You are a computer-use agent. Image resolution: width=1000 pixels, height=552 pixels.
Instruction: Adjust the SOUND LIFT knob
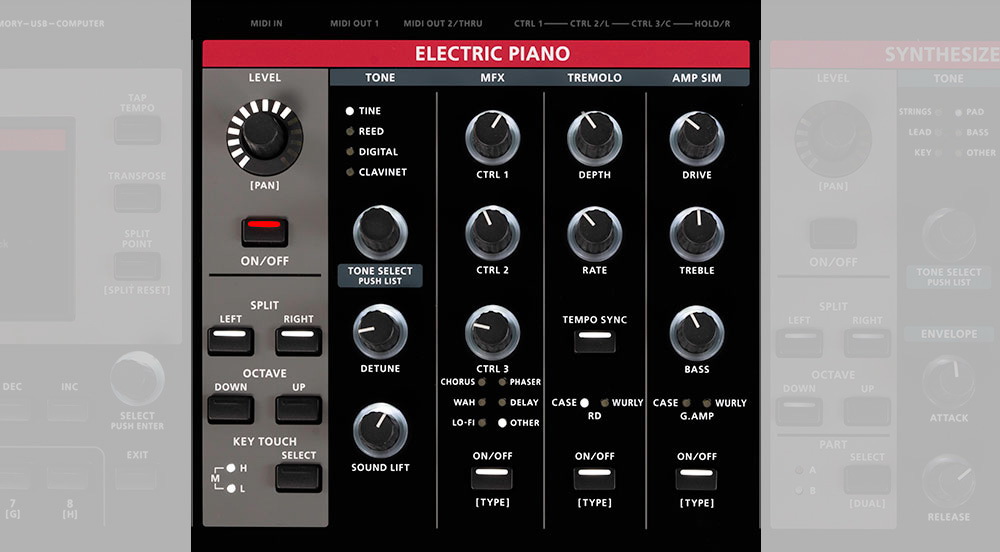[380, 430]
